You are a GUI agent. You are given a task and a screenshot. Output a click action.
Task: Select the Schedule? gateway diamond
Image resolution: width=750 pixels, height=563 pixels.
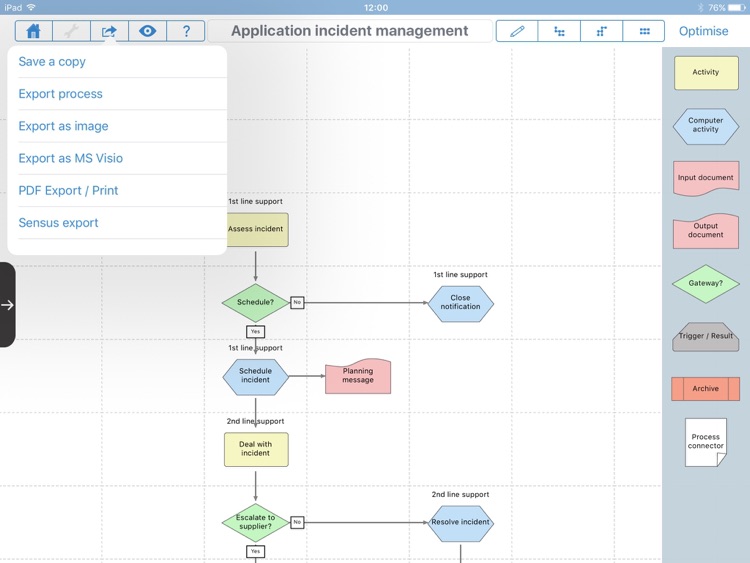255,302
